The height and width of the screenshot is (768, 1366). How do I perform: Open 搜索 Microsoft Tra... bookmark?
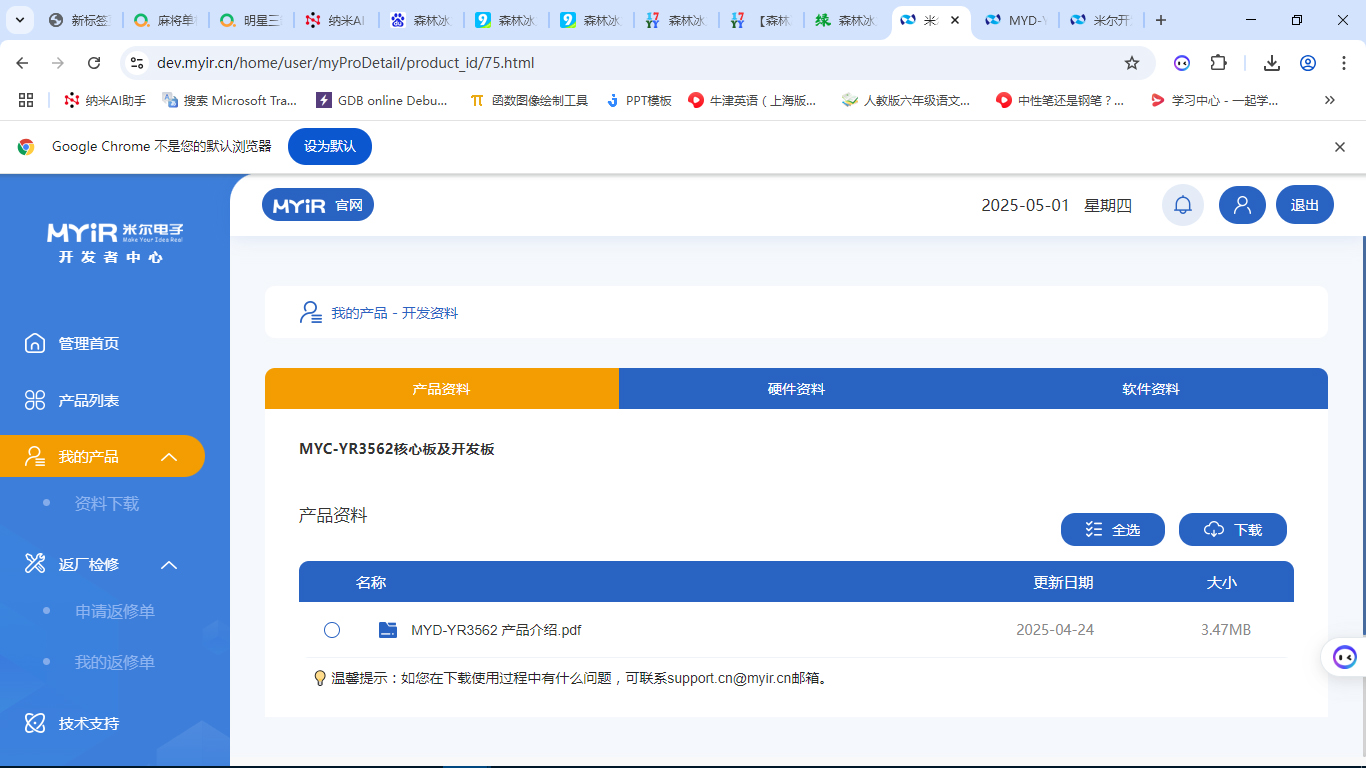[x=230, y=100]
